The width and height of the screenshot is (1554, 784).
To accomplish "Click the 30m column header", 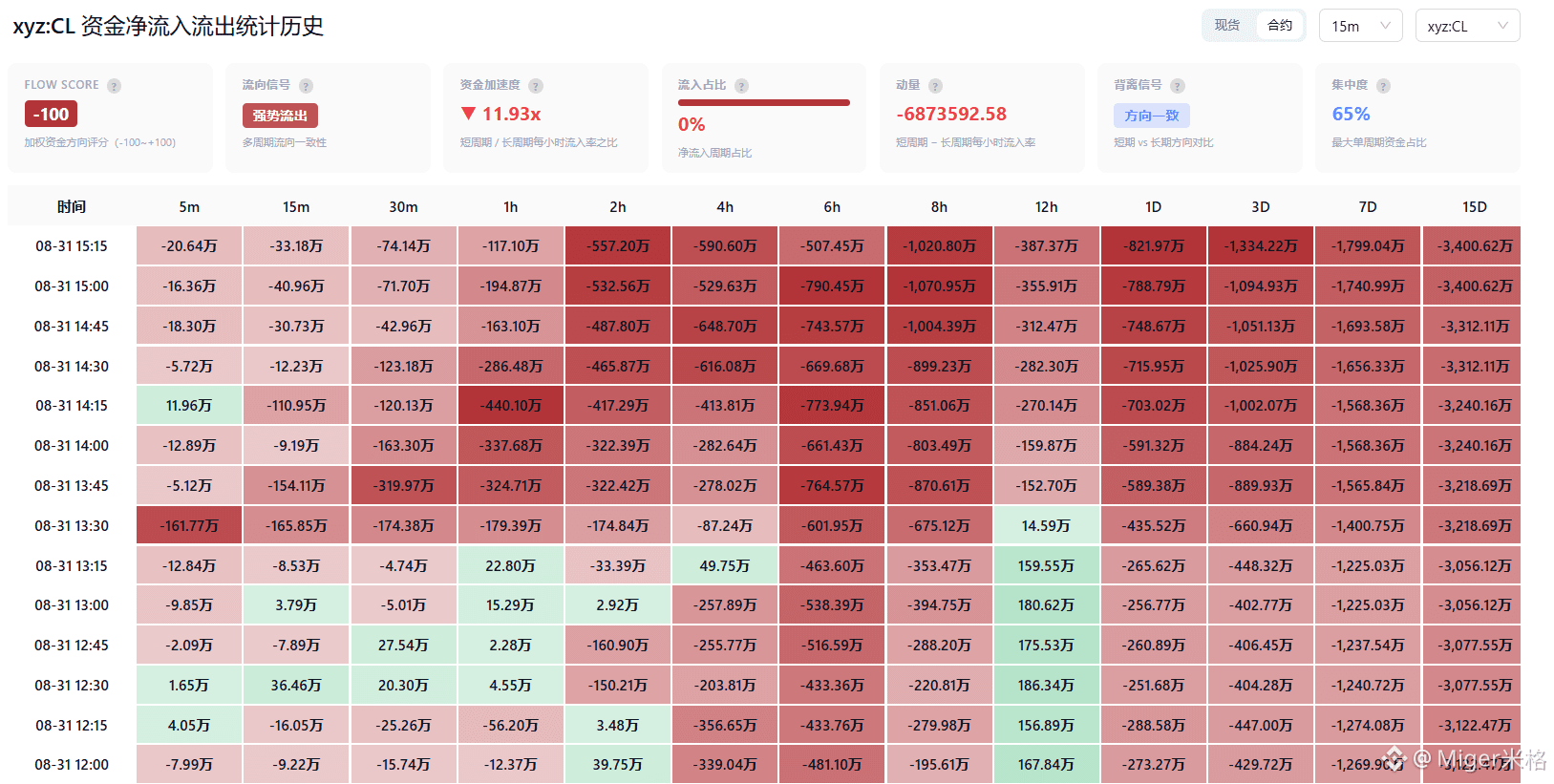I will pyautogui.click(x=403, y=206).
